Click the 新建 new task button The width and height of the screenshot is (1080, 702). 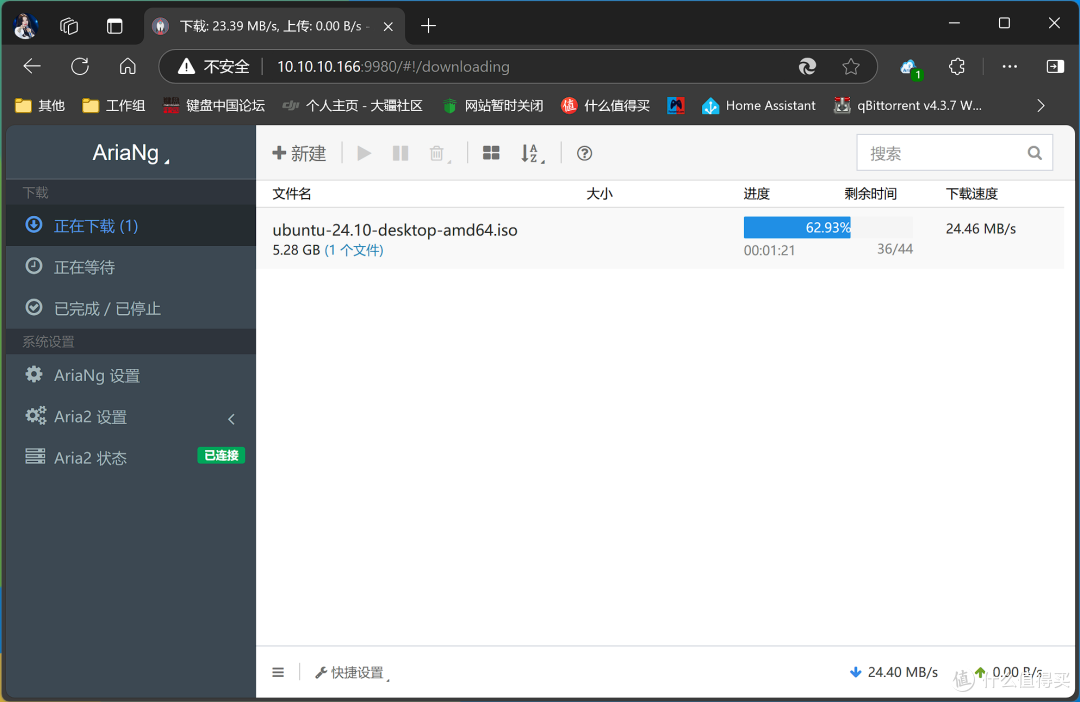click(299, 152)
